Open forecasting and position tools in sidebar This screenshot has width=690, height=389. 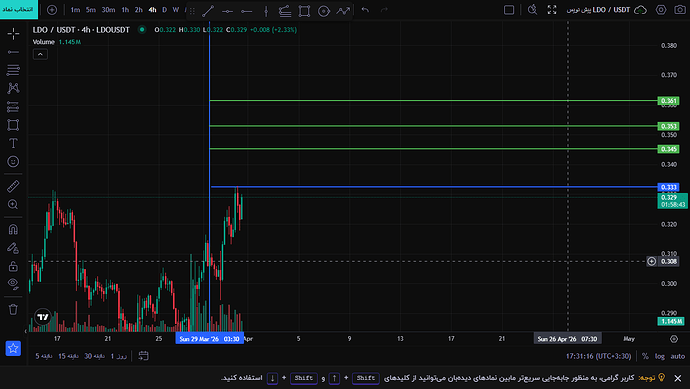(x=13, y=106)
